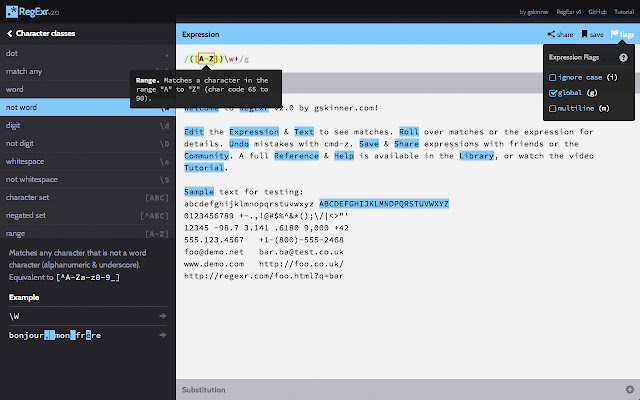This screenshot has height=400, width=640.
Task: Select the character set entry
Action: point(87,197)
